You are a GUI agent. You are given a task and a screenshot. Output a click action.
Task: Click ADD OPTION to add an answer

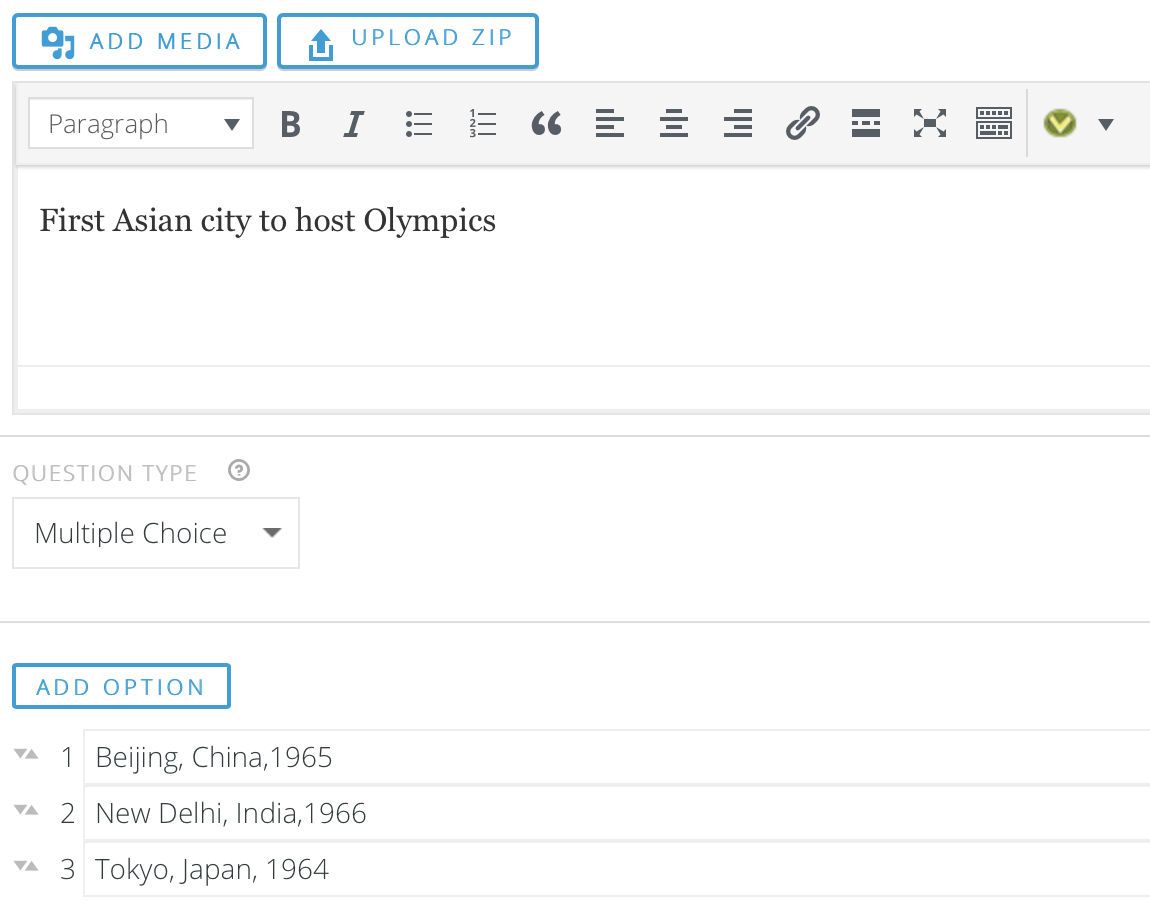click(121, 686)
